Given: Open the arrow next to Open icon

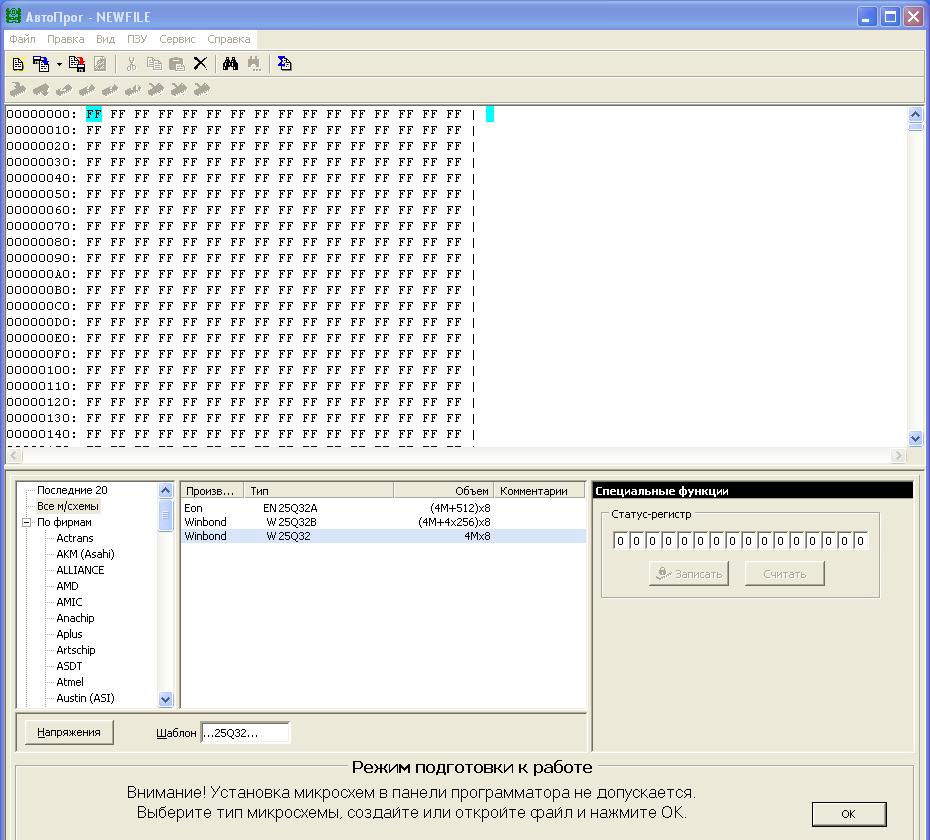Looking at the screenshot, I should [59, 64].
